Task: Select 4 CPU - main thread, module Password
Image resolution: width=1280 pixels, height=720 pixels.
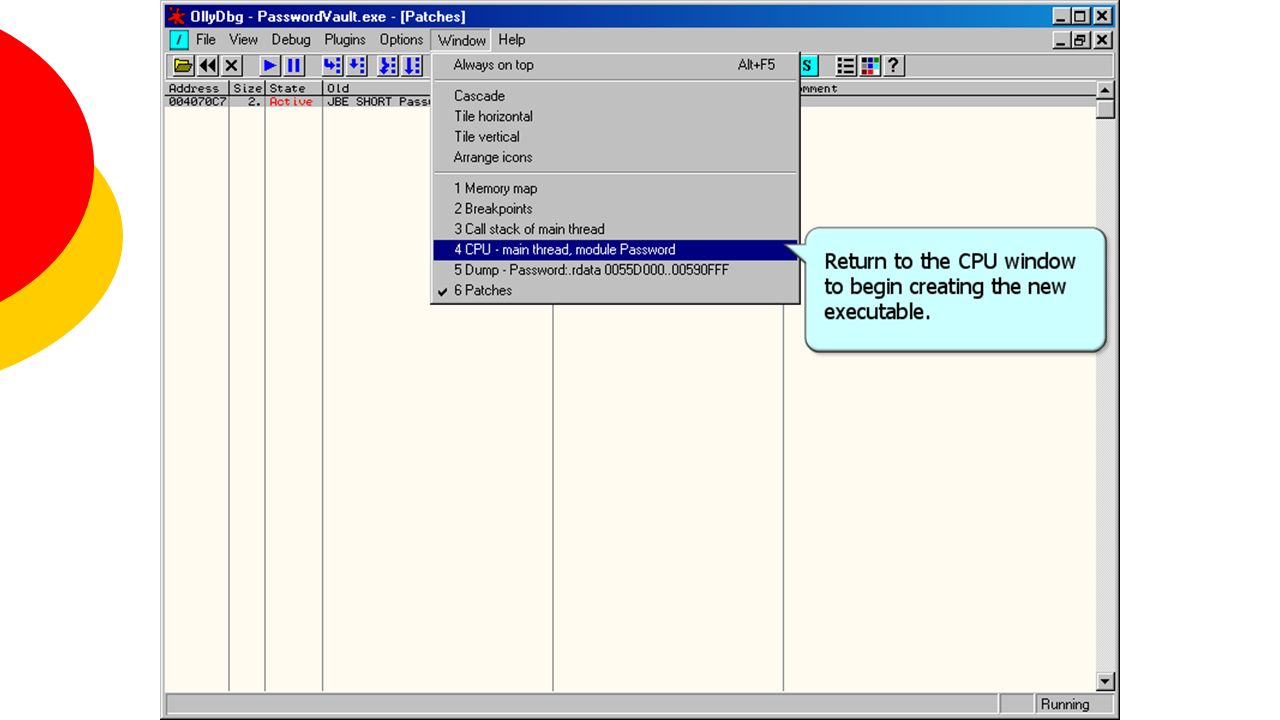Action: click(615, 250)
